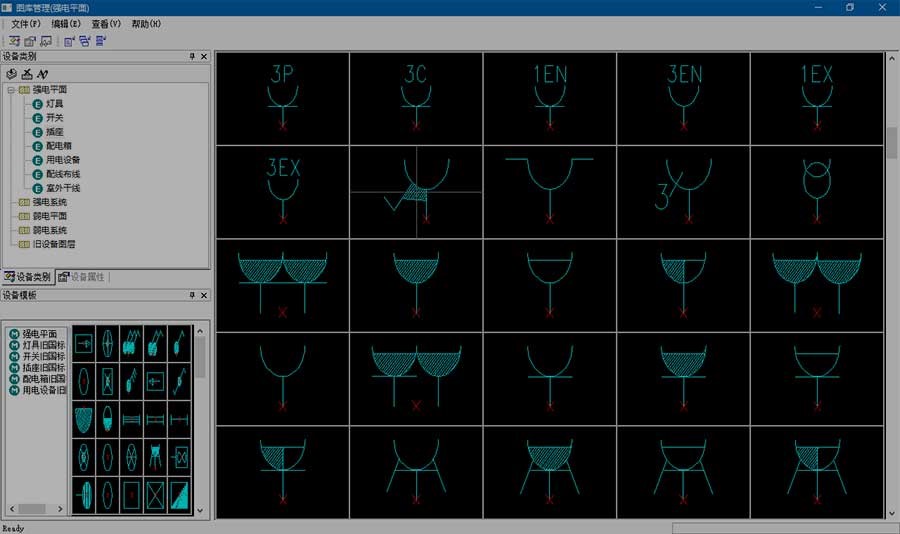Open the 查看(V) menu
The height and width of the screenshot is (534, 900).
(x=106, y=24)
